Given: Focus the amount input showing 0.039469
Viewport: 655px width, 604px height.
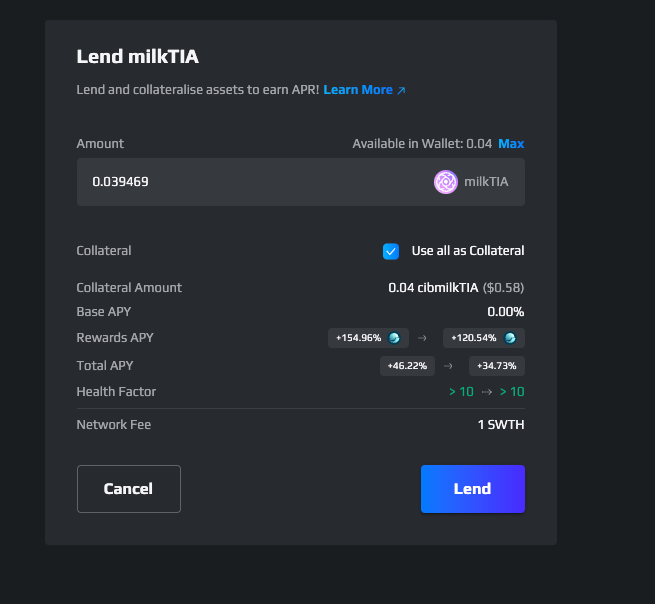Looking at the screenshot, I should point(301,182).
